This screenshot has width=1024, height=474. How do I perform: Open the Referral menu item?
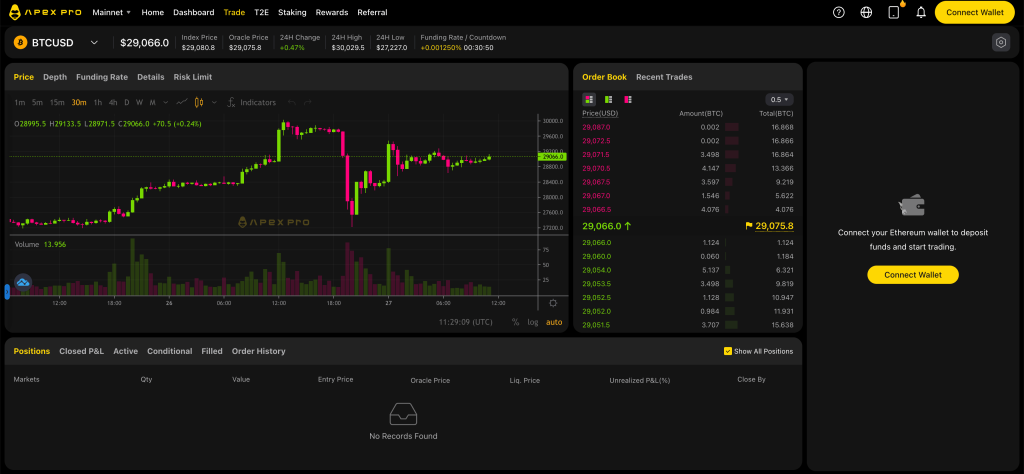click(x=372, y=12)
